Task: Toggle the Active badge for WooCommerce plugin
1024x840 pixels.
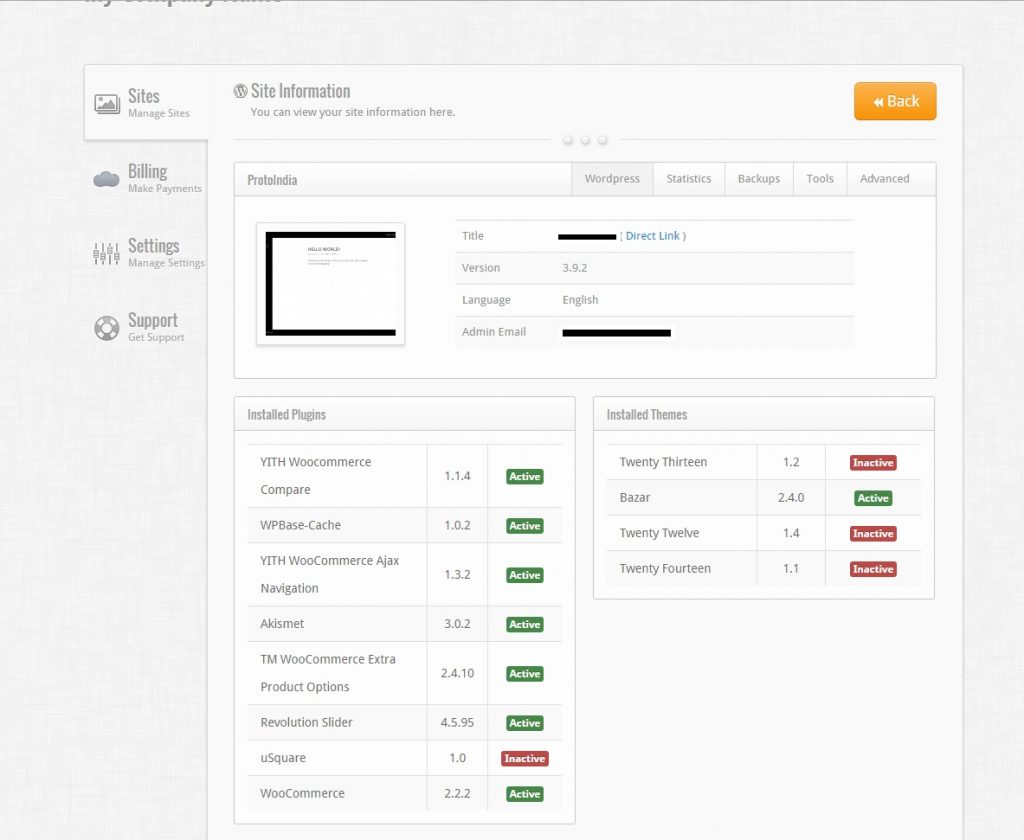Action: click(524, 794)
